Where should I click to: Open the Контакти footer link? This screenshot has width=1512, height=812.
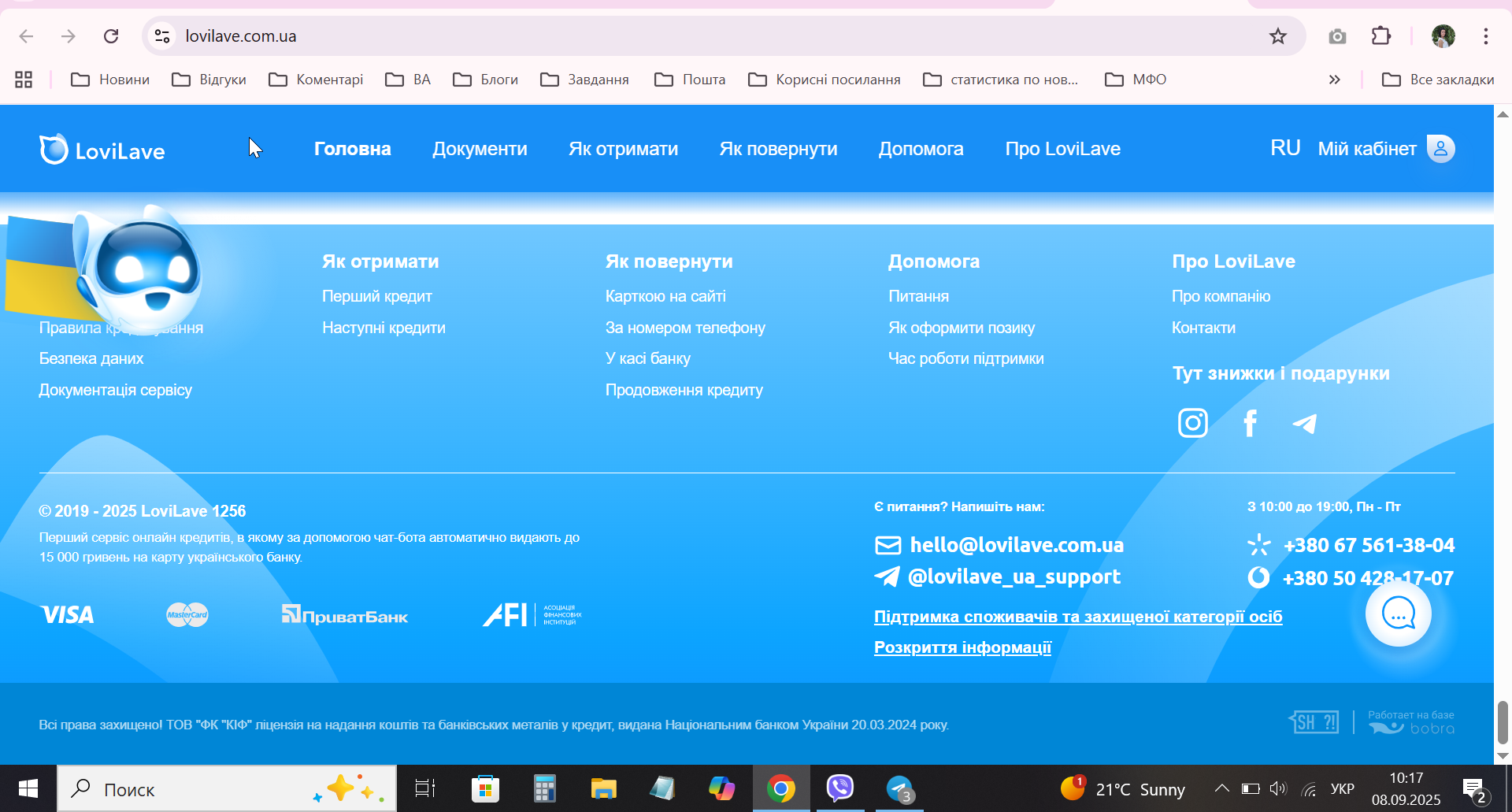coord(1203,328)
